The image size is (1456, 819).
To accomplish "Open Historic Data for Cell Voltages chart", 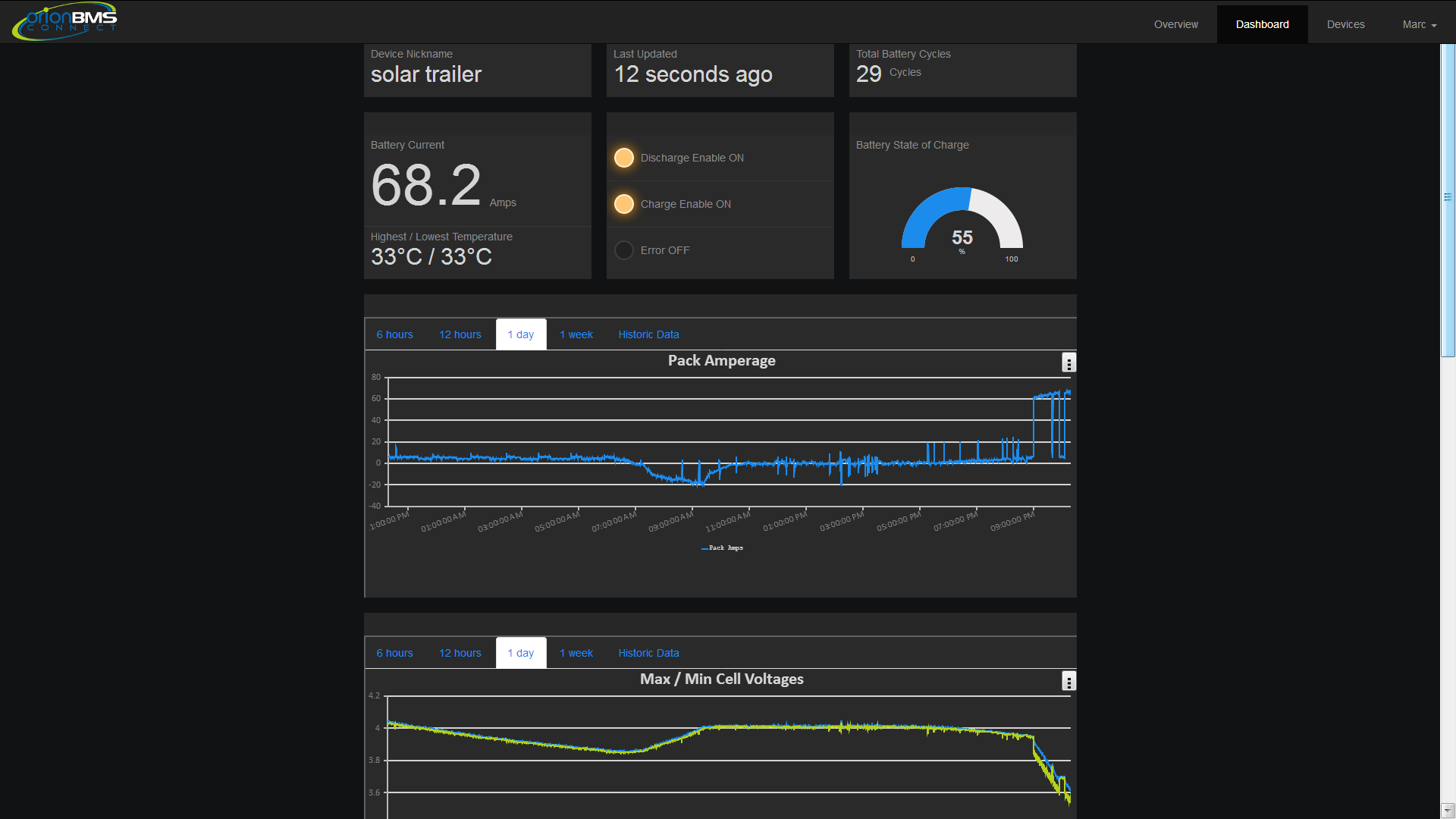I will coord(648,653).
